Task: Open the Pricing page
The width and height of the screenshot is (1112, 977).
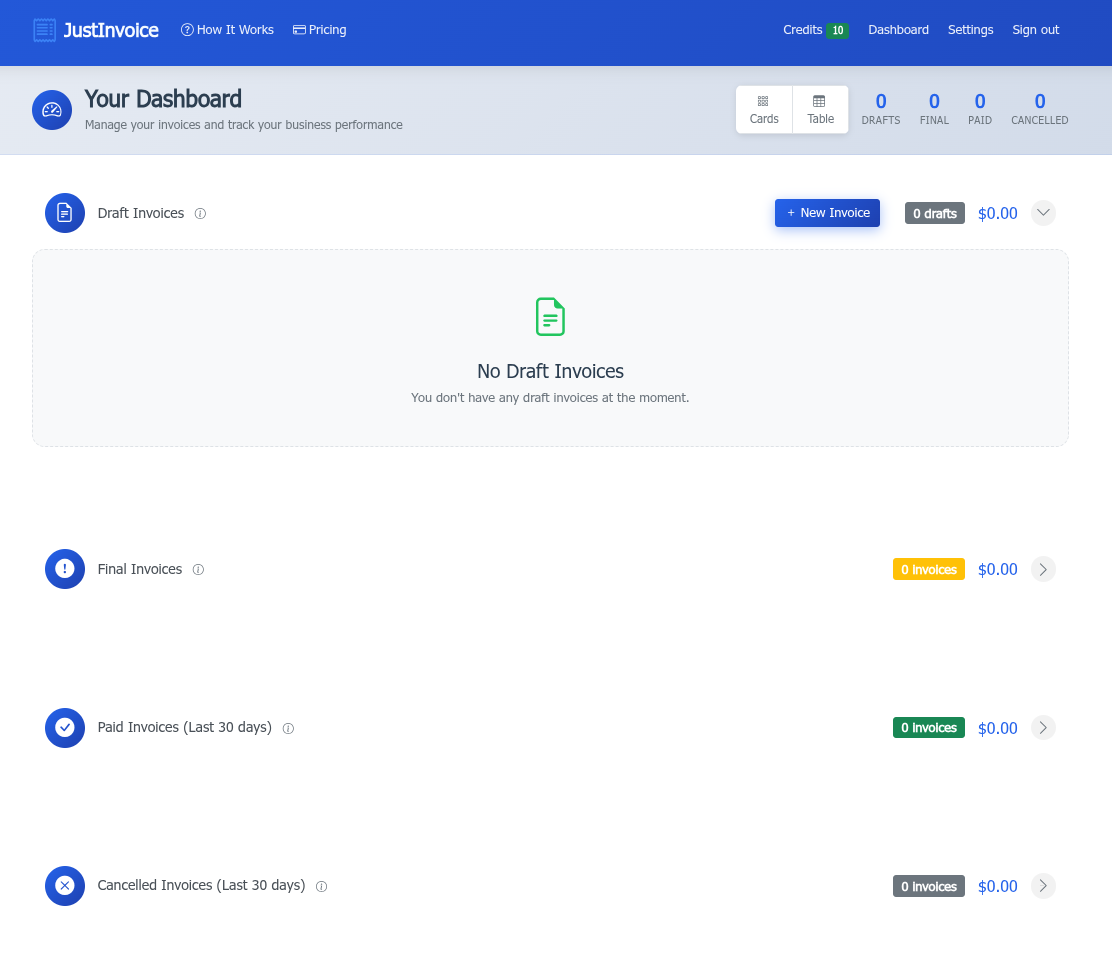Action: [320, 30]
